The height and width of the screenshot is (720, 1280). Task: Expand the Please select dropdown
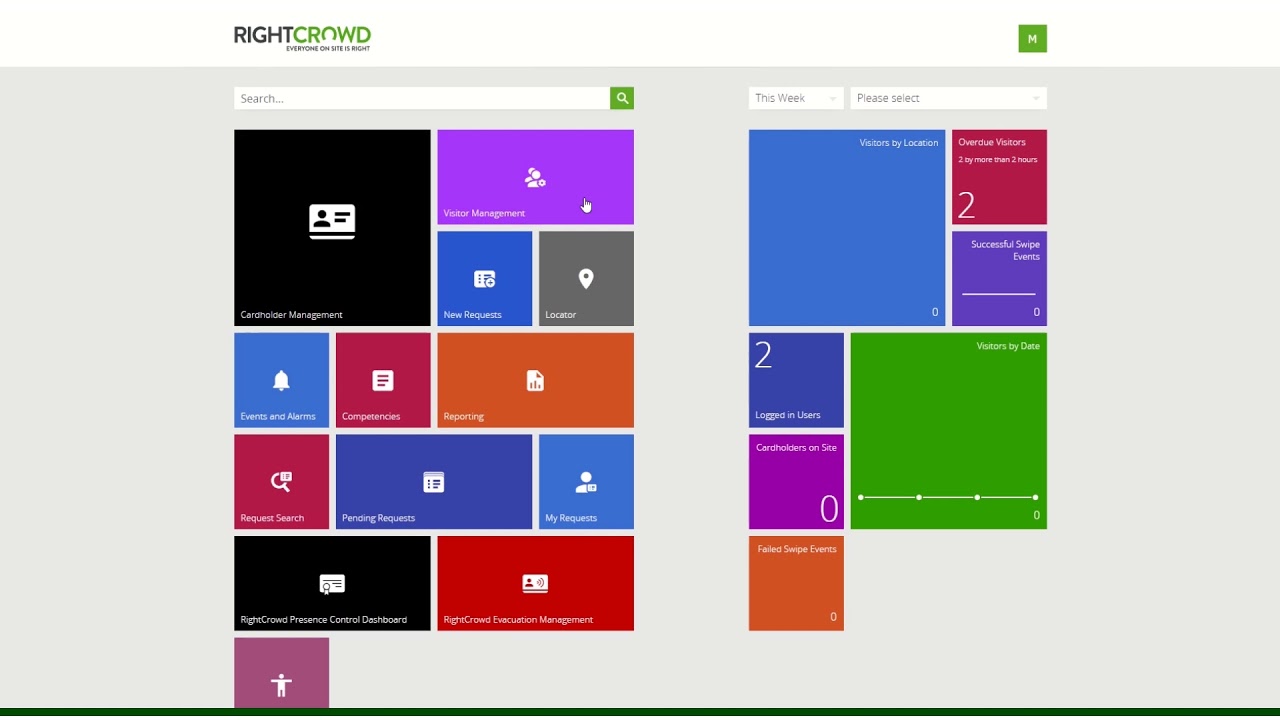[948, 98]
